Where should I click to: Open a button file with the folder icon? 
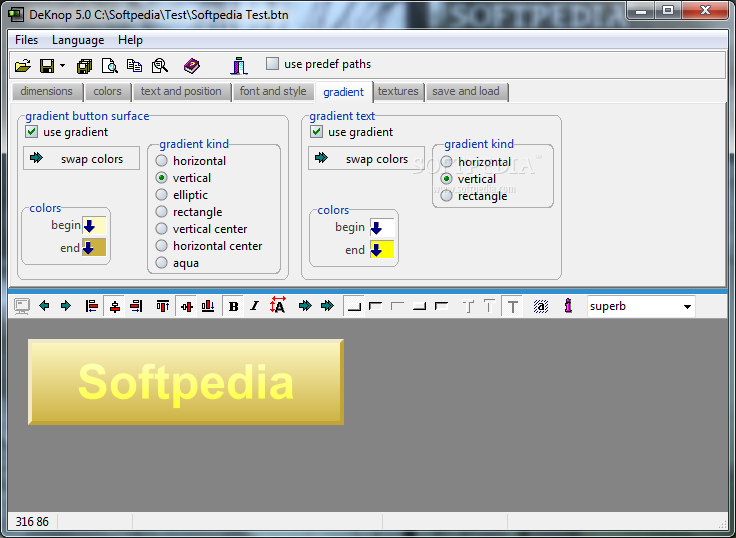click(23, 66)
